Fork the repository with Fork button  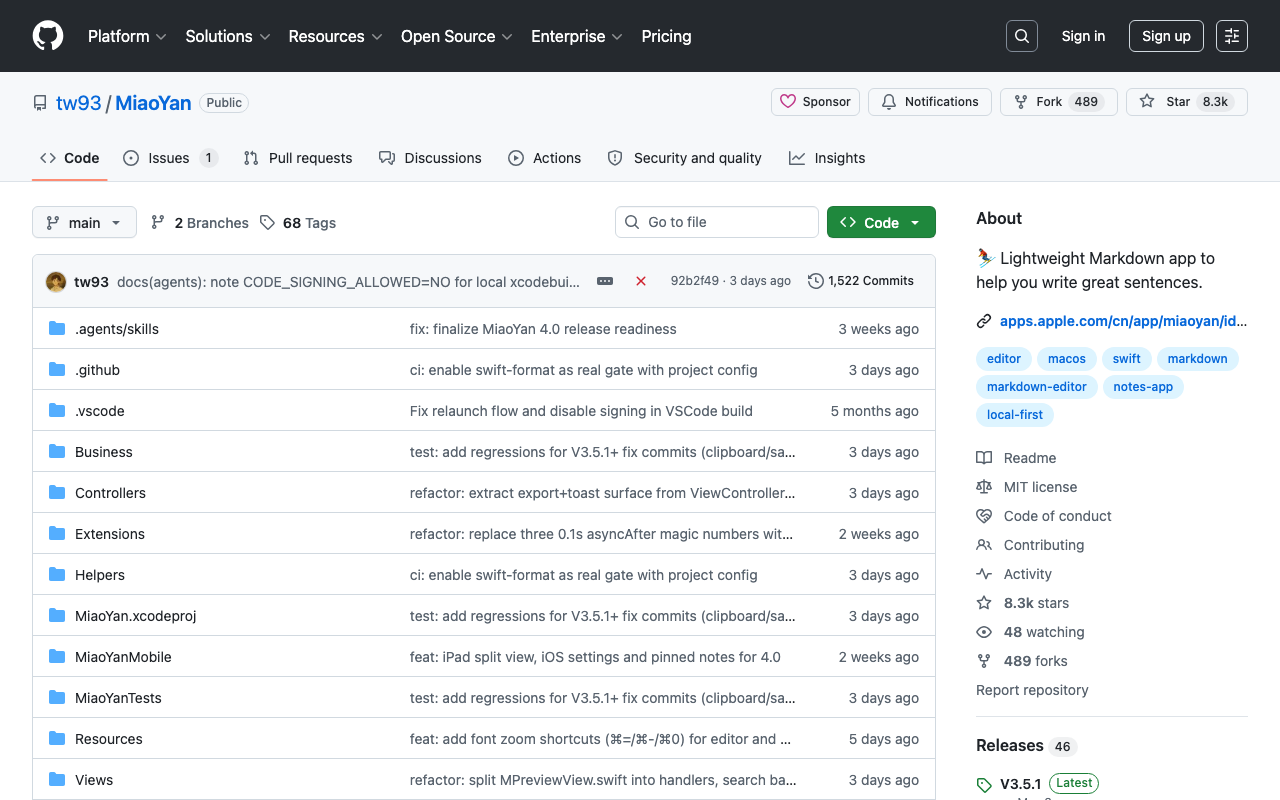(1058, 102)
